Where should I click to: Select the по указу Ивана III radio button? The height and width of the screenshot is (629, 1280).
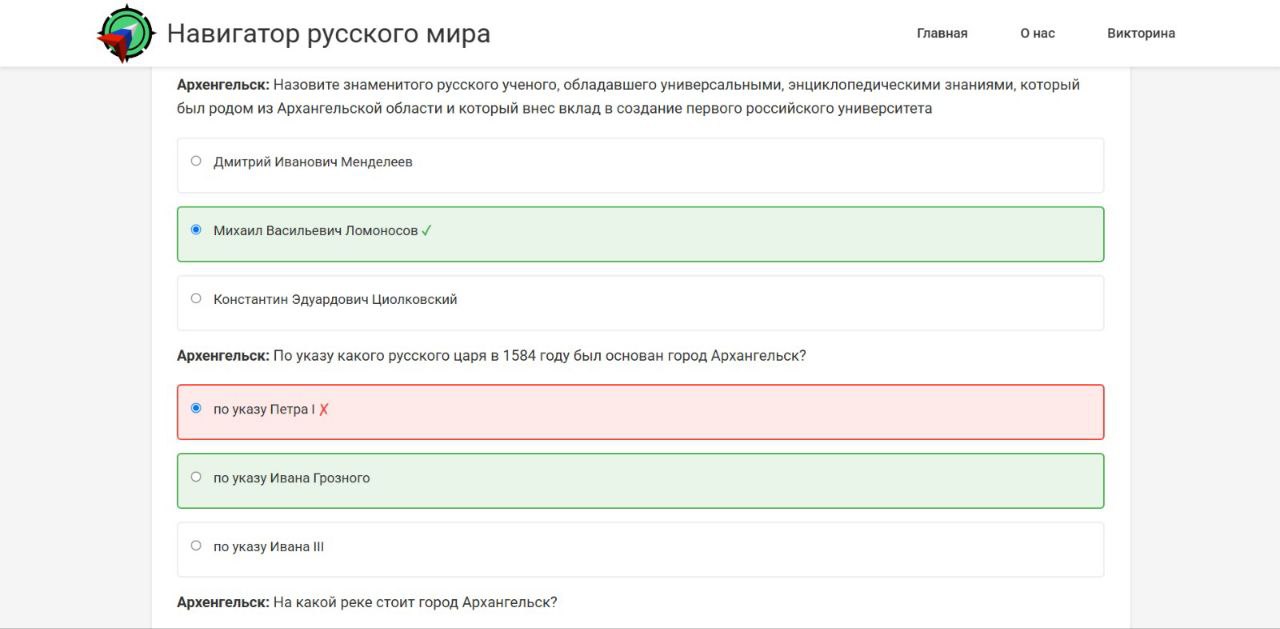pyautogui.click(x=196, y=546)
